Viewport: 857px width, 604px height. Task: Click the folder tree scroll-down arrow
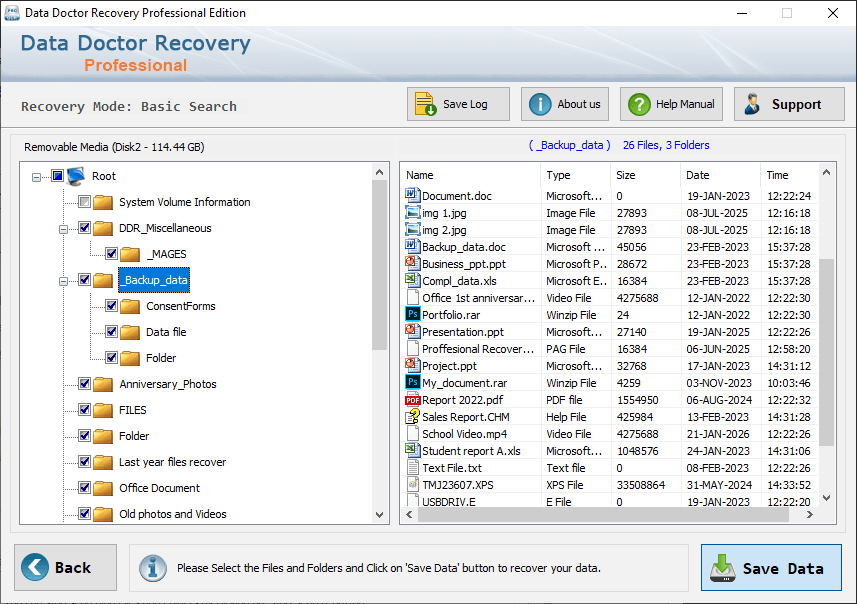380,515
